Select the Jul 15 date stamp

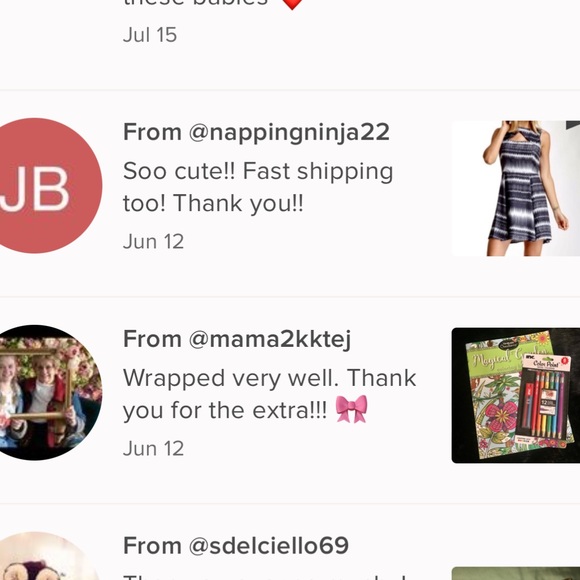(150, 35)
